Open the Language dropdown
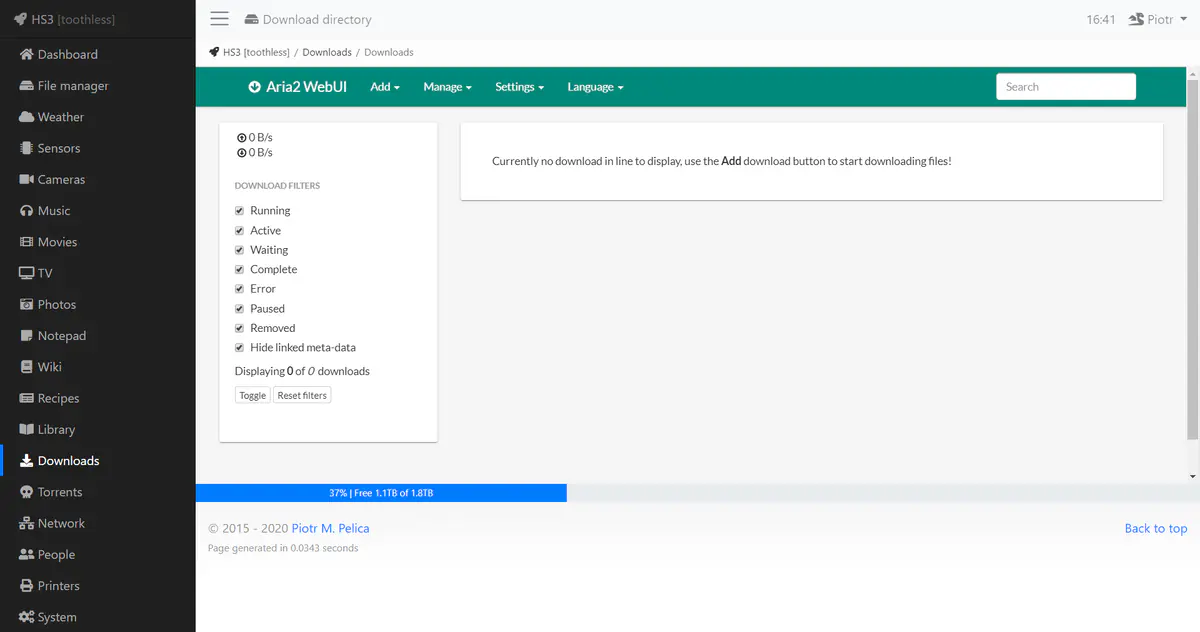The width and height of the screenshot is (1200, 632). pyautogui.click(x=595, y=87)
